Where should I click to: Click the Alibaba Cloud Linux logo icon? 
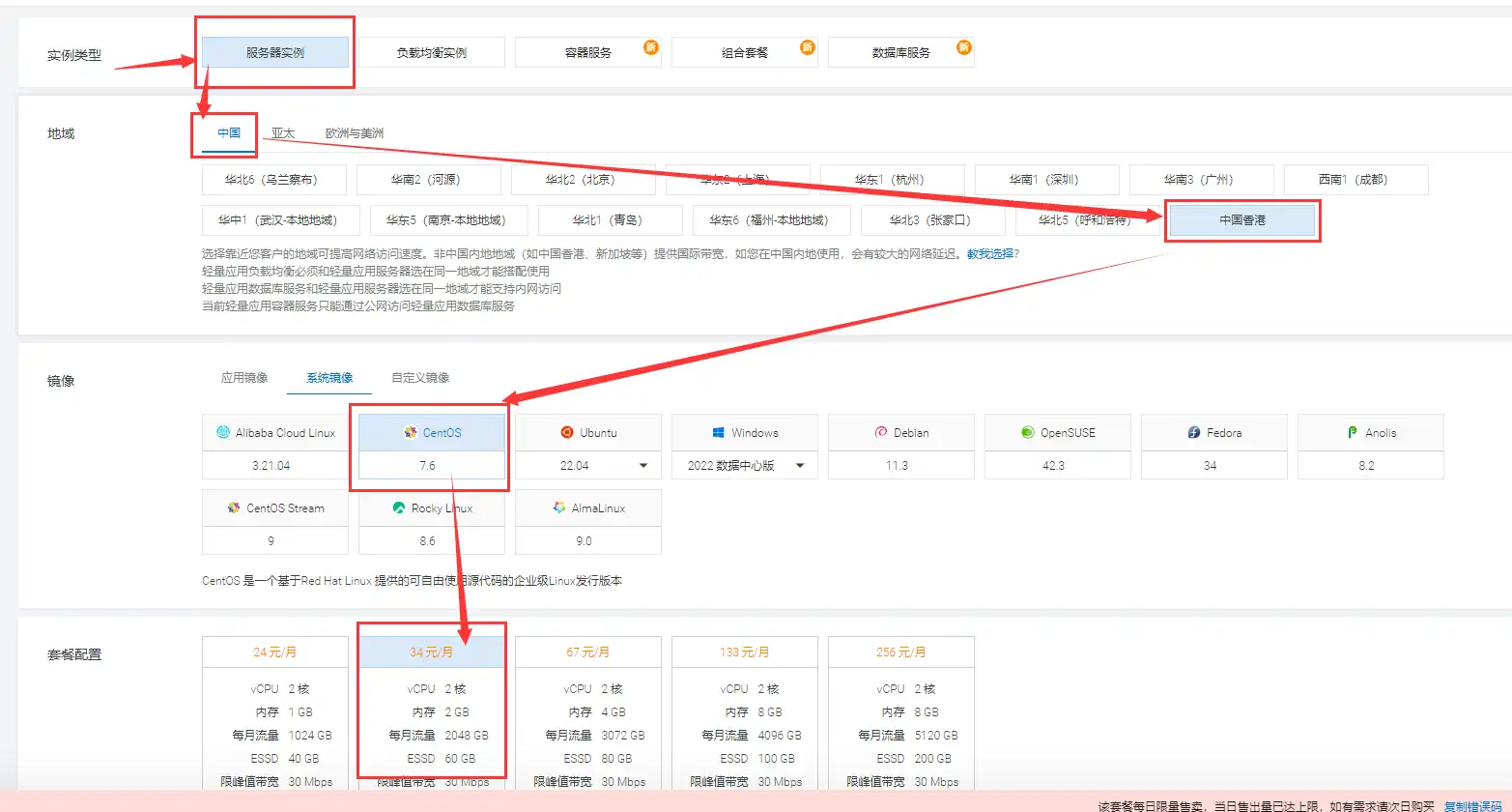(223, 432)
